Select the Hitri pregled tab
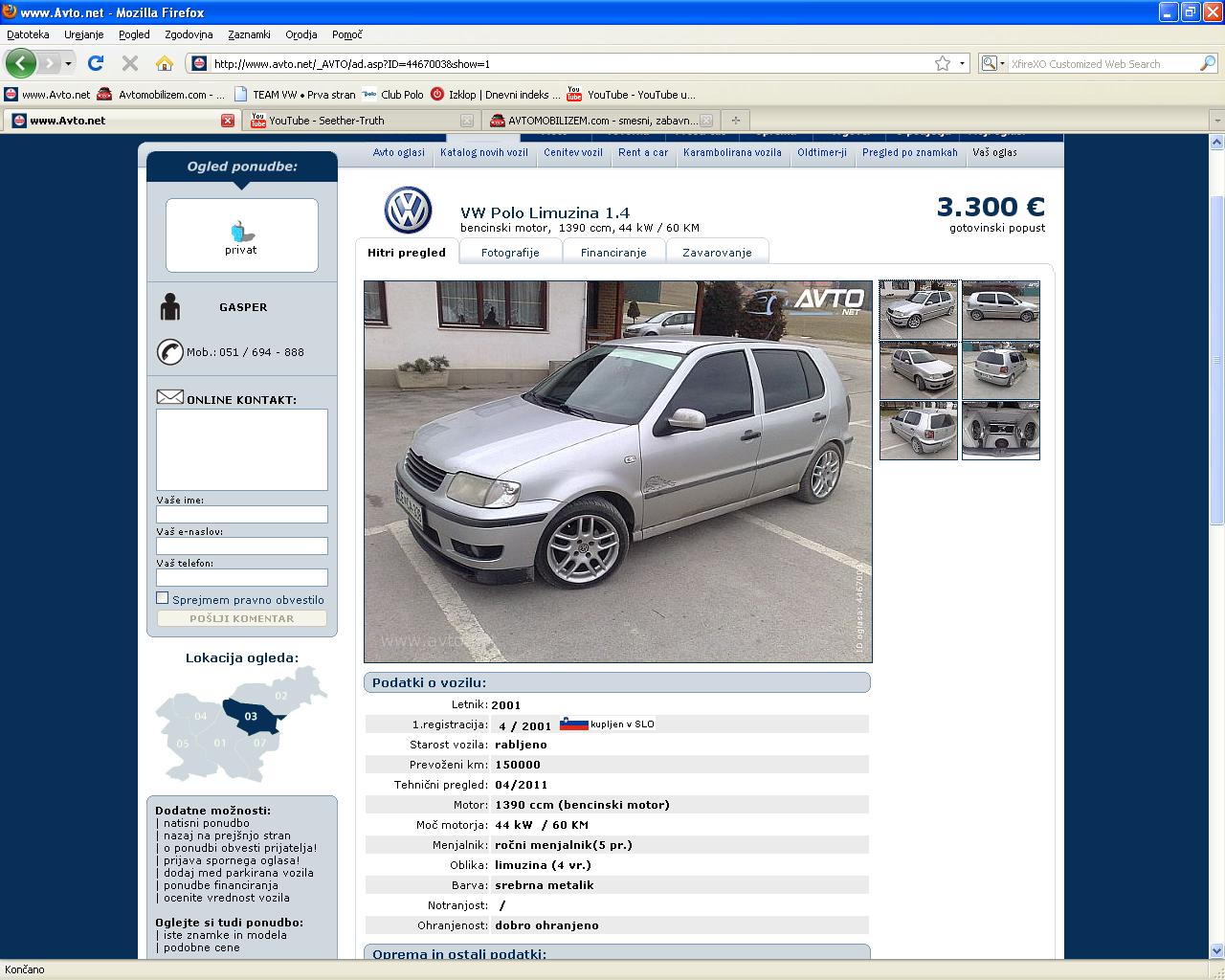This screenshot has height=980, width=1225. (x=407, y=253)
